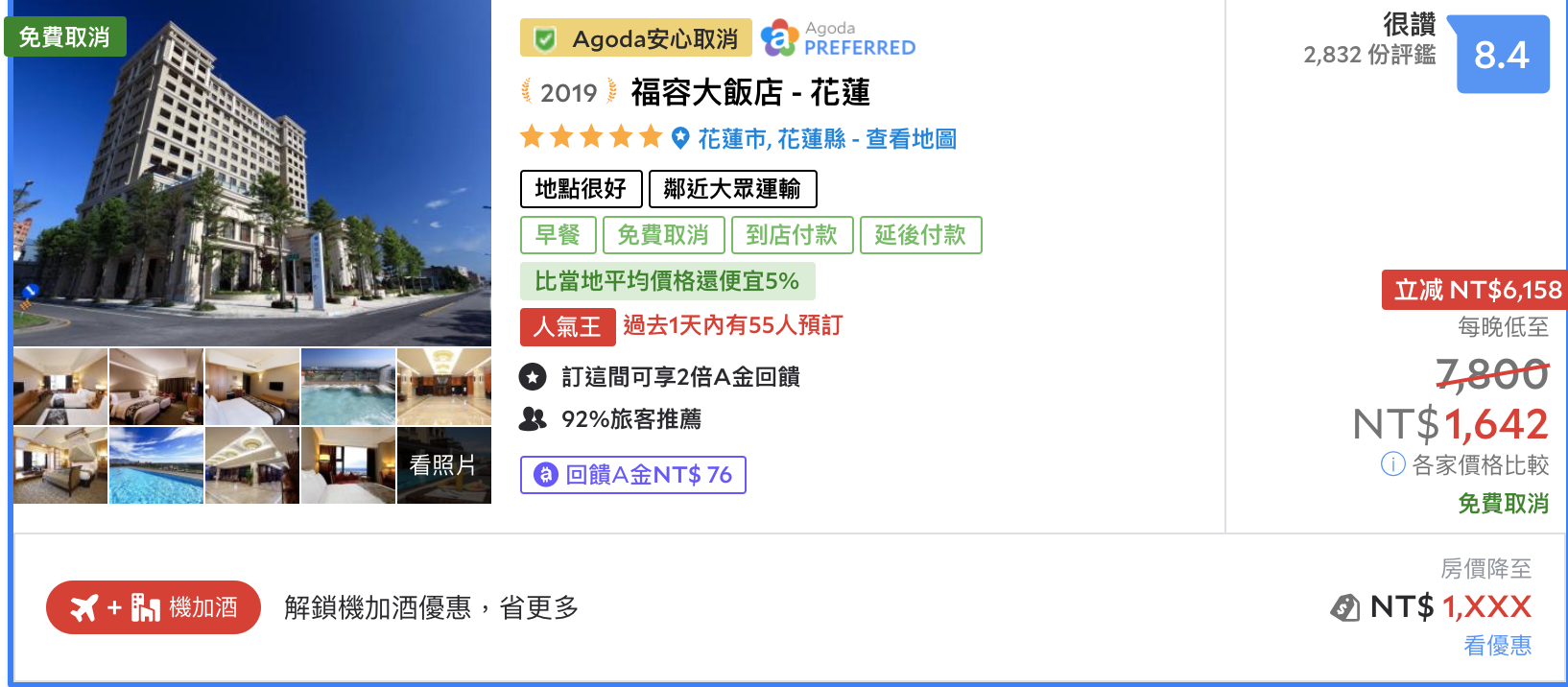Click the map pin icon next to 花蓮市
1568x687 pixels.
680,138
